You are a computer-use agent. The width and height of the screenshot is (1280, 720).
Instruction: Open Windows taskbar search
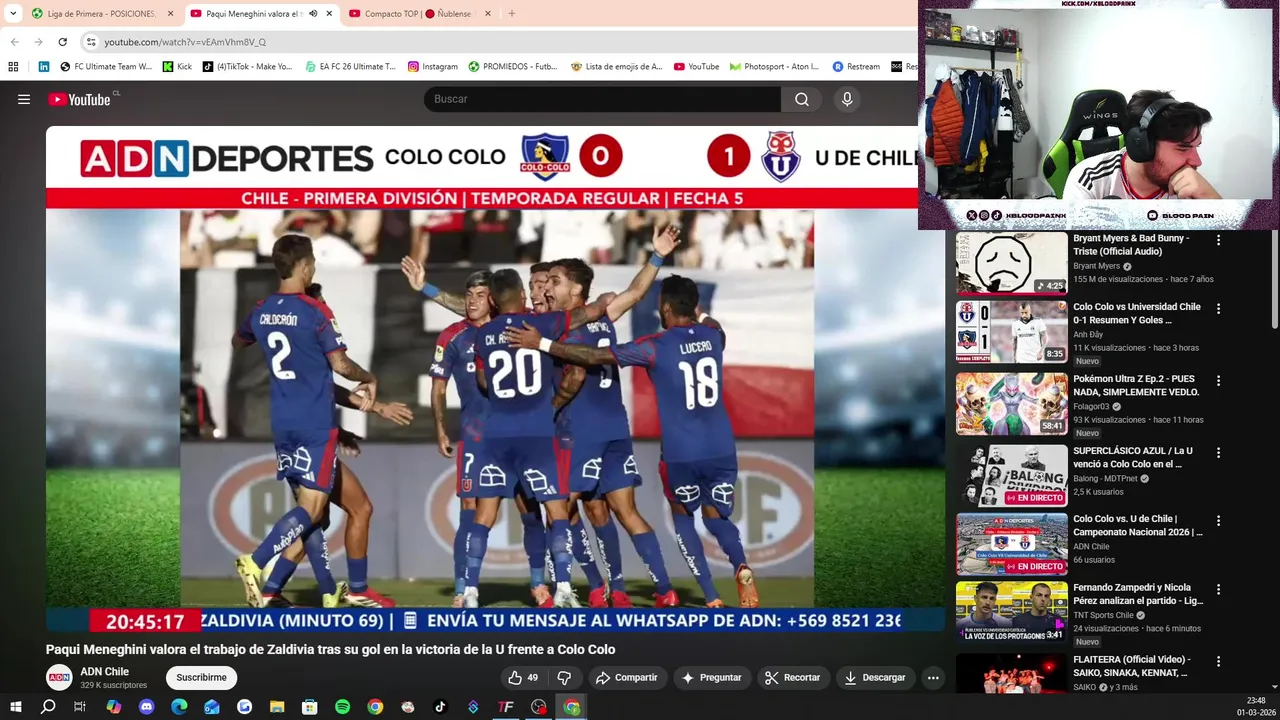(x=48, y=707)
